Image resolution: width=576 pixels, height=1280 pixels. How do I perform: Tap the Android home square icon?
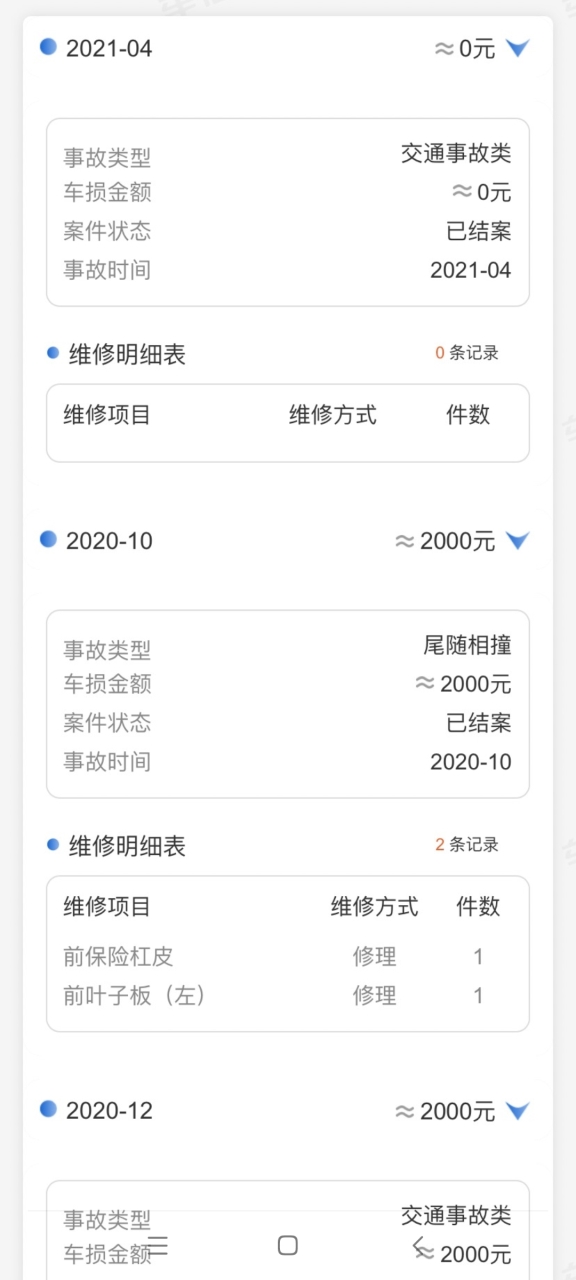[288, 1245]
